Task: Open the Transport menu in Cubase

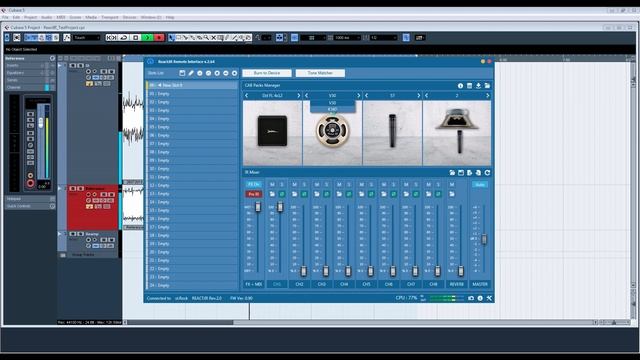Action: pos(110,18)
